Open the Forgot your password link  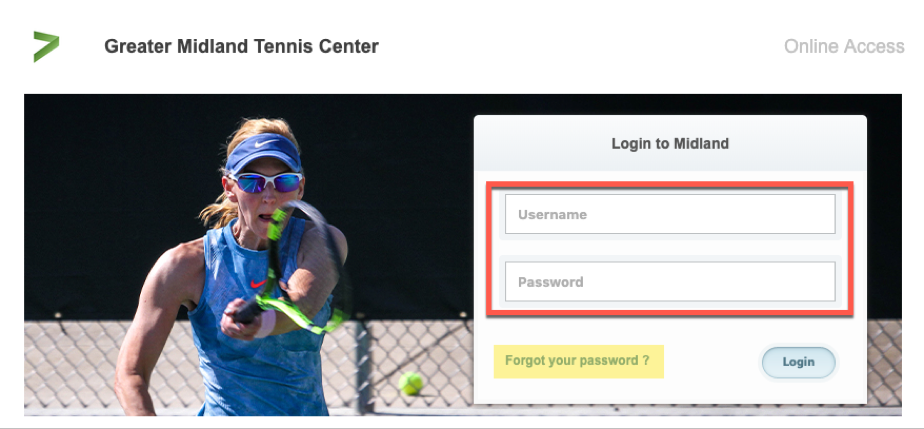pyautogui.click(x=578, y=360)
